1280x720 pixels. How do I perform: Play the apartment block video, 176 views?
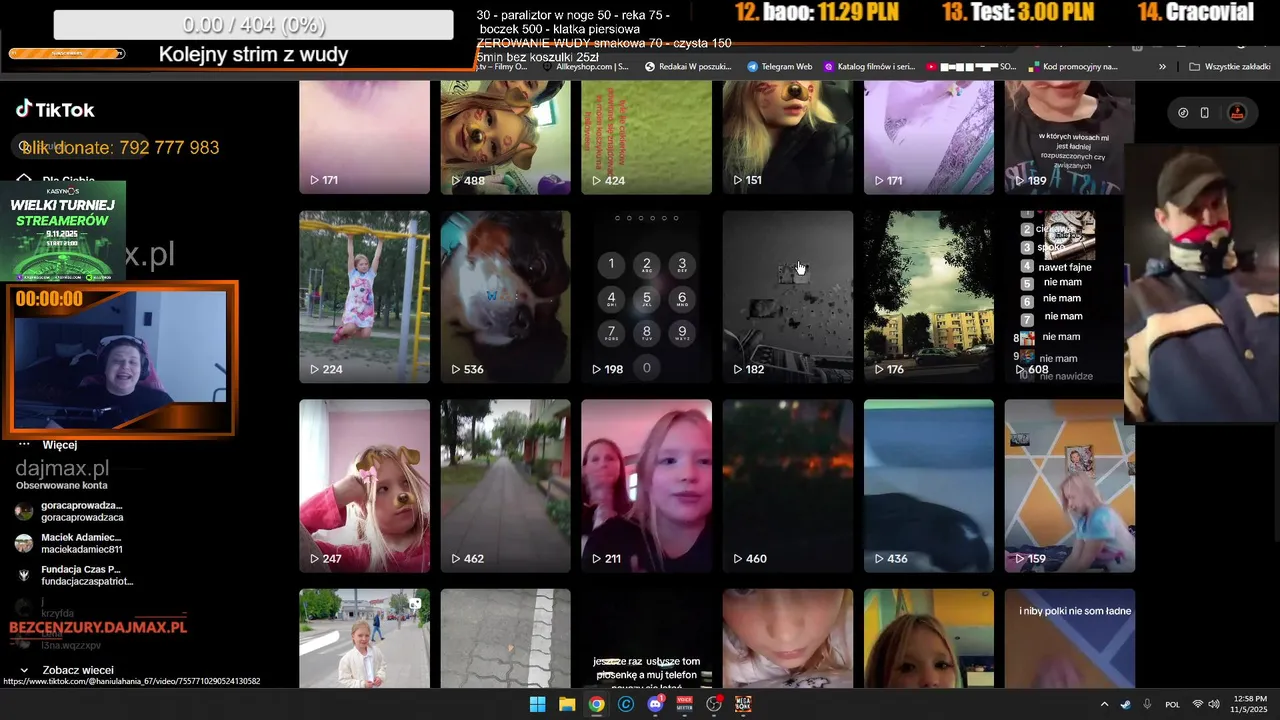click(x=928, y=297)
